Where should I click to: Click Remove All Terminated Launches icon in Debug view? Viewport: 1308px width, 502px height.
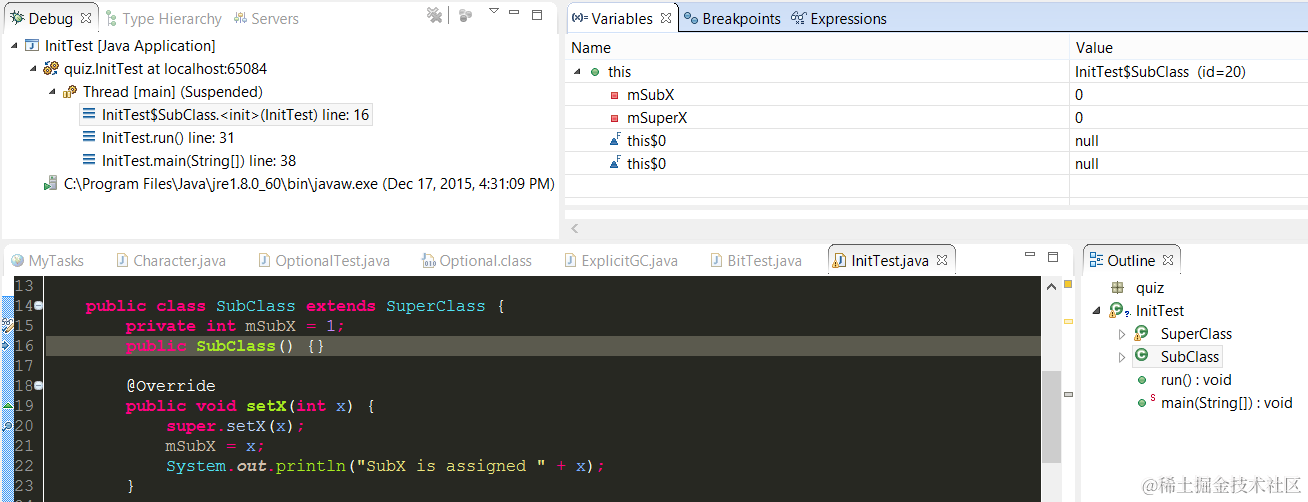[x=434, y=15]
